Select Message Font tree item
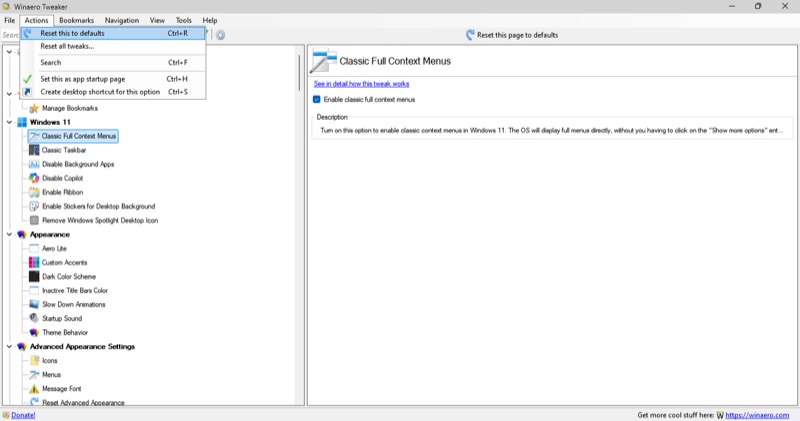Viewport: 800px width, 421px height. [61, 388]
